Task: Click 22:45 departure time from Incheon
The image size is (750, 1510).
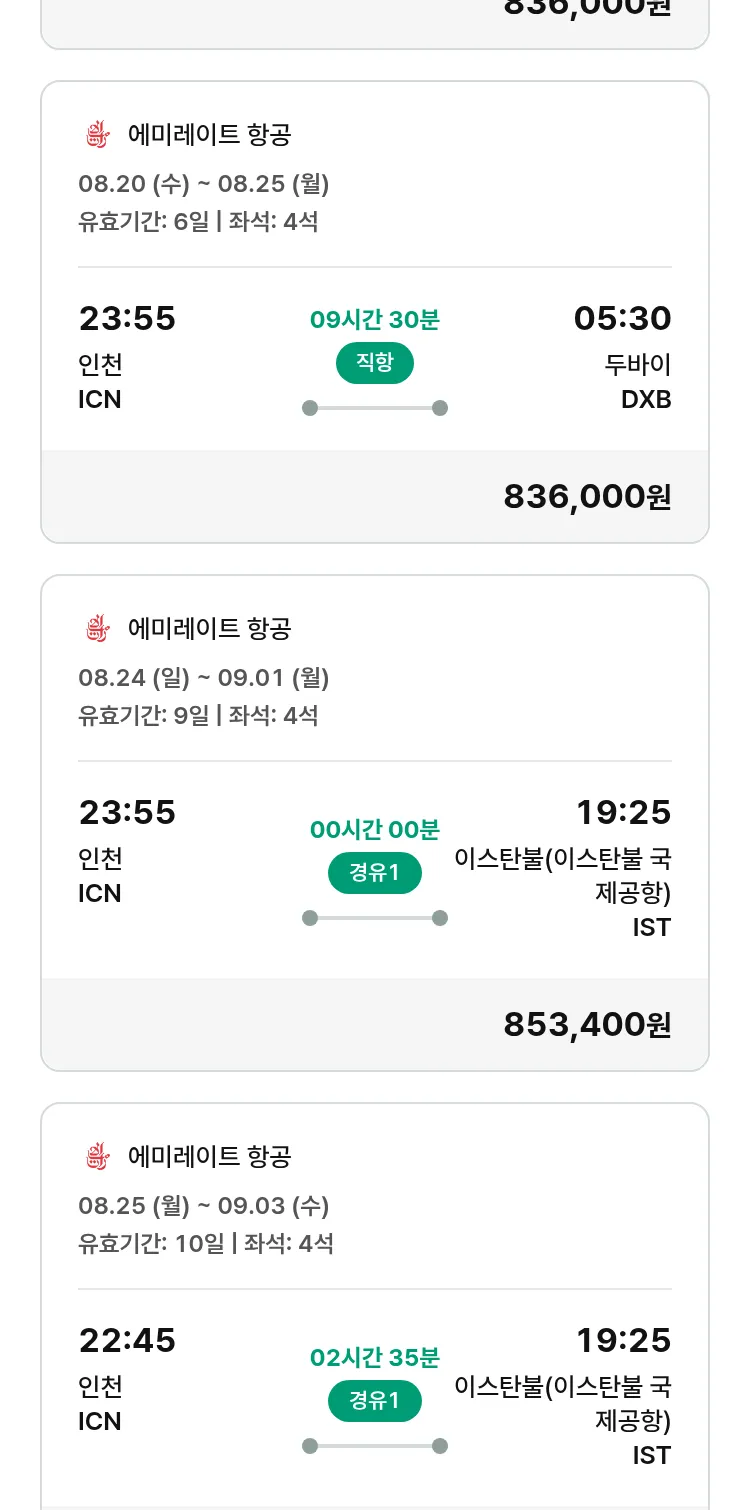Action: click(x=127, y=1340)
